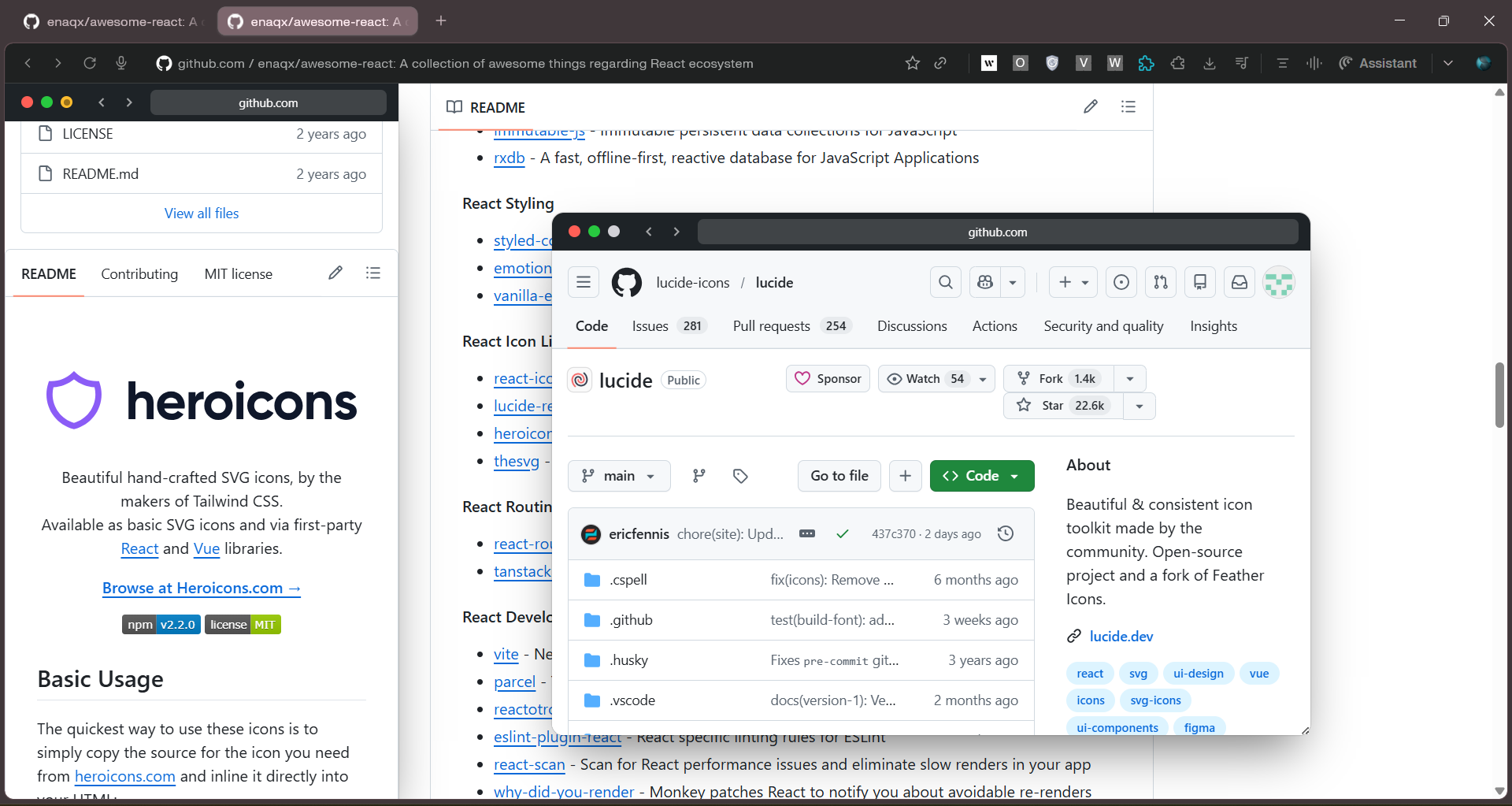Open the issues circle icon in lucide header

pos(1121,282)
